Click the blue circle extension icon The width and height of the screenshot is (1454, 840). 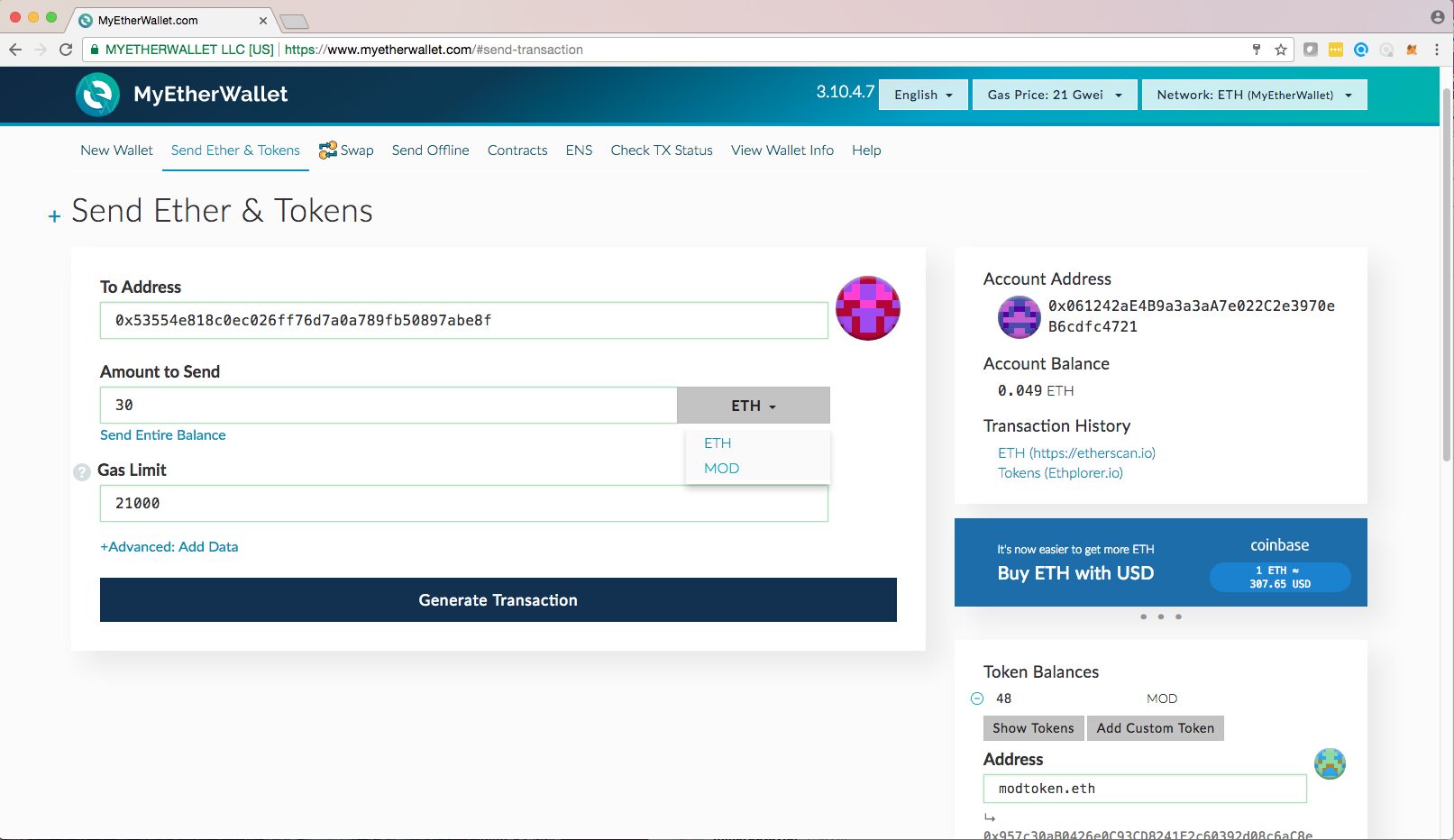tap(1361, 50)
